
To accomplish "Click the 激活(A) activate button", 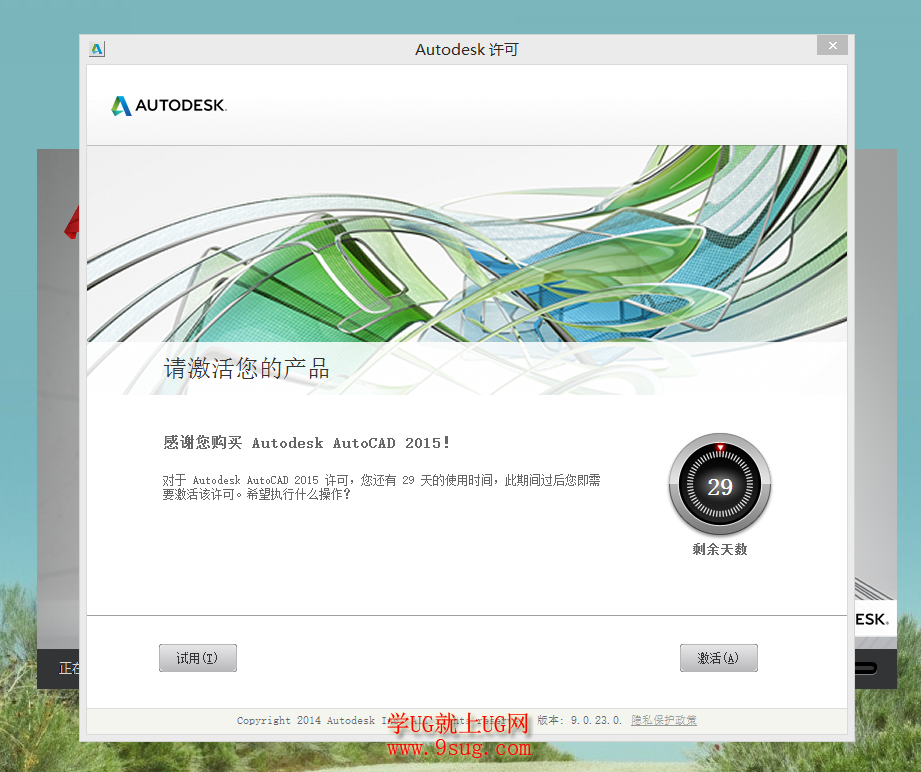I will pyautogui.click(x=718, y=657).
